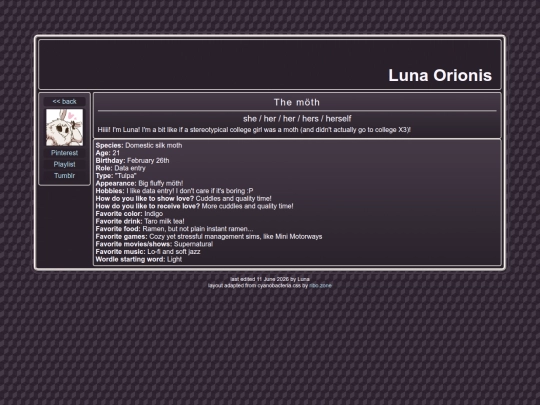Click the 'Luna Orionis' page title
The image size is (540, 405).
(x=440, y=75)
